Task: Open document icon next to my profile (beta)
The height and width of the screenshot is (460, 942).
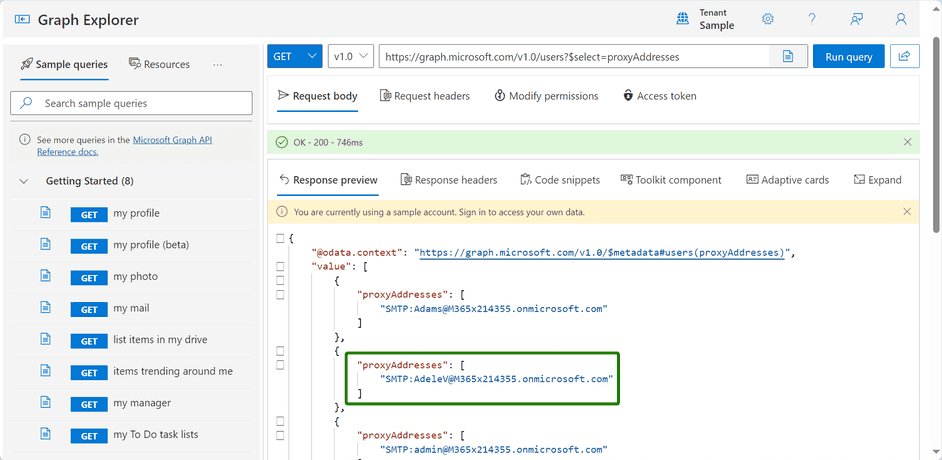Action: click(46, 244)
